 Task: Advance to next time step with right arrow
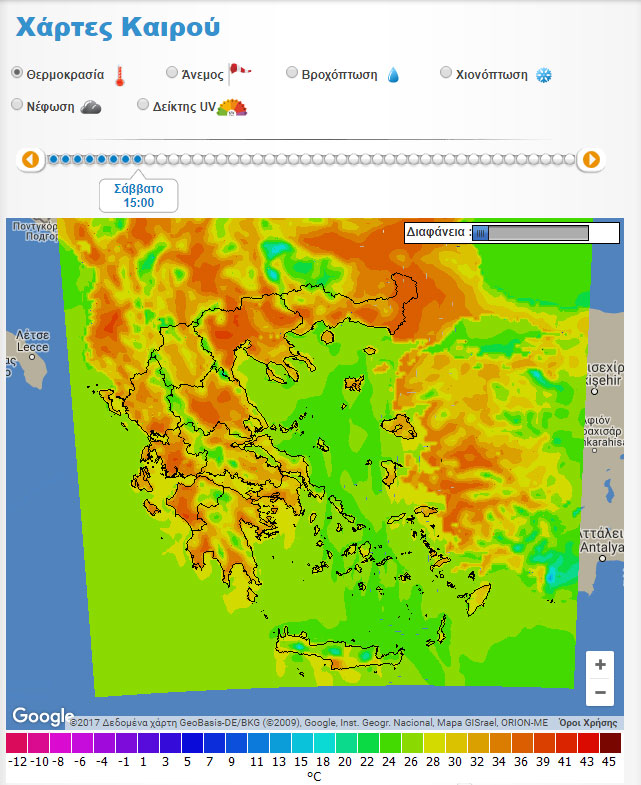click(x=591, y=159)
